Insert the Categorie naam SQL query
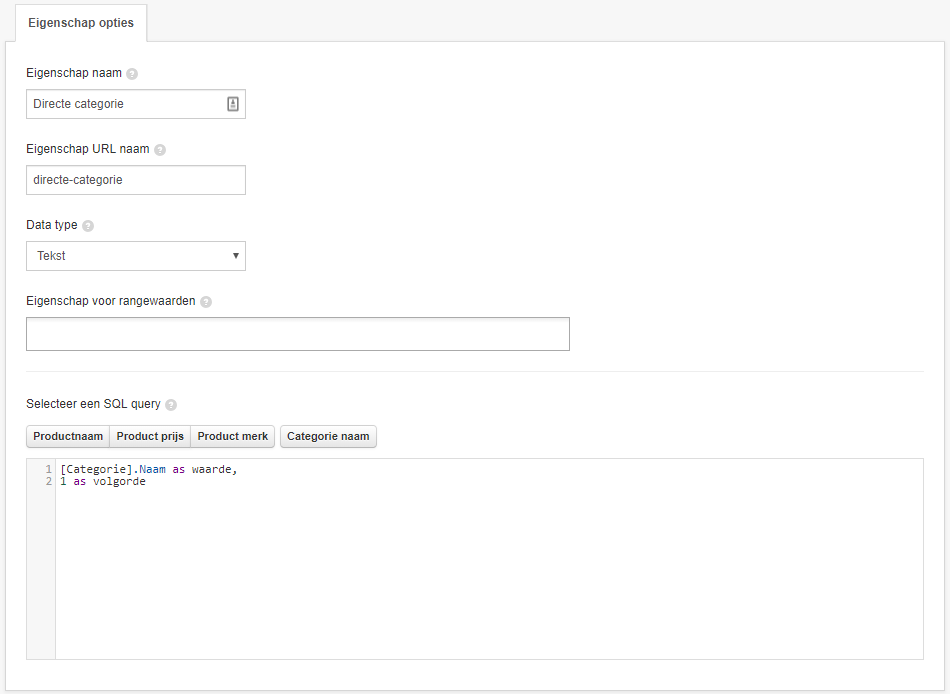The height and width of the screenshot is (694, 950). (x=328, y=436)
